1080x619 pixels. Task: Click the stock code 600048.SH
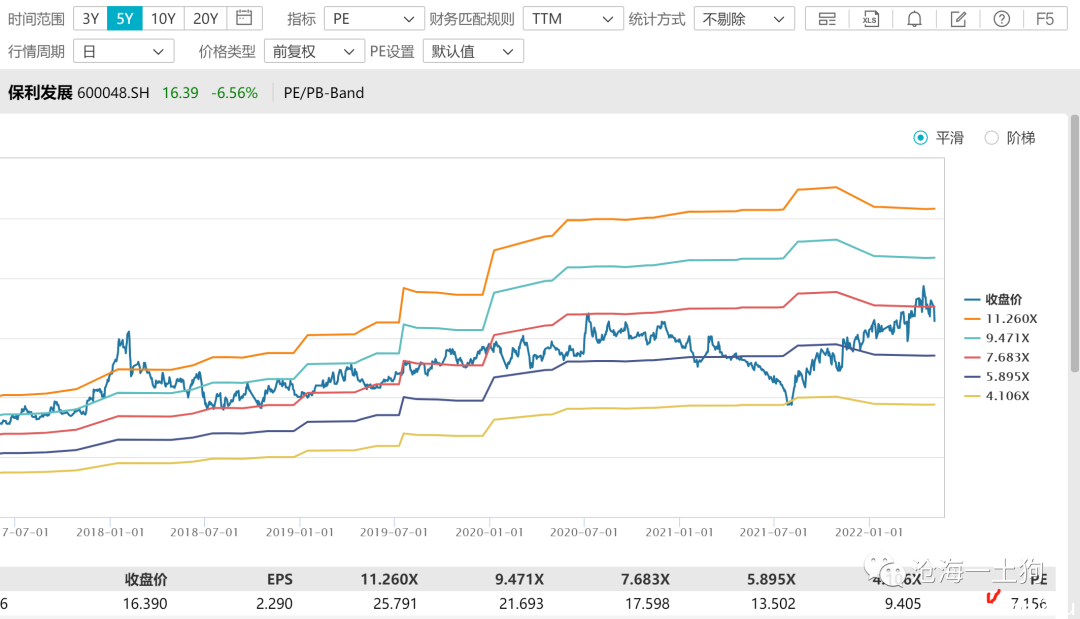pos(113,93)
